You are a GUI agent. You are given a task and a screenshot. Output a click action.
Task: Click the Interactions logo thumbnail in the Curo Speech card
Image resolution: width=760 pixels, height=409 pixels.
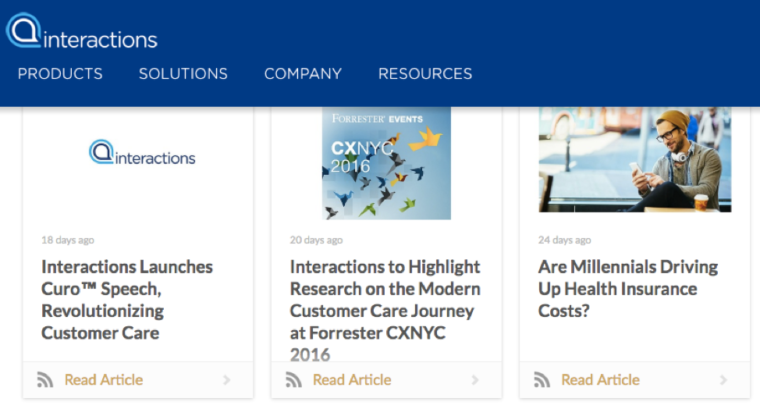[142, 153]
